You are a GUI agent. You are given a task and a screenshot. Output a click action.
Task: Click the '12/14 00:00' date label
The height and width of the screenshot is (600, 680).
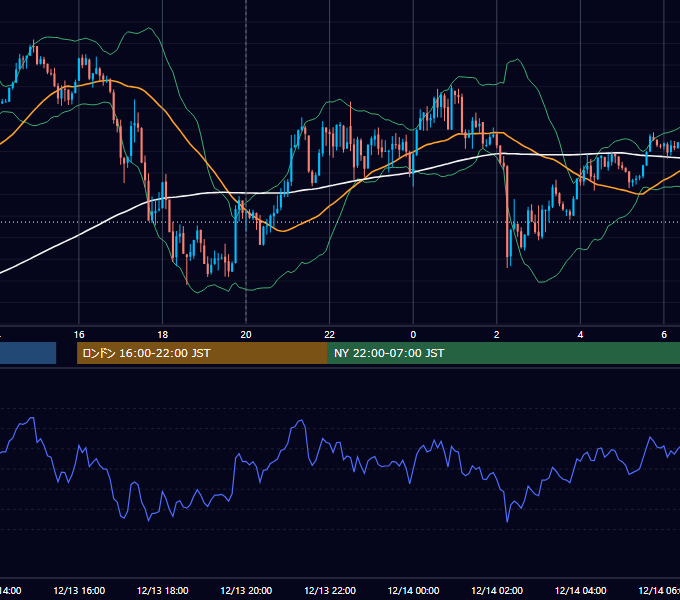click(x=413, y=591)
